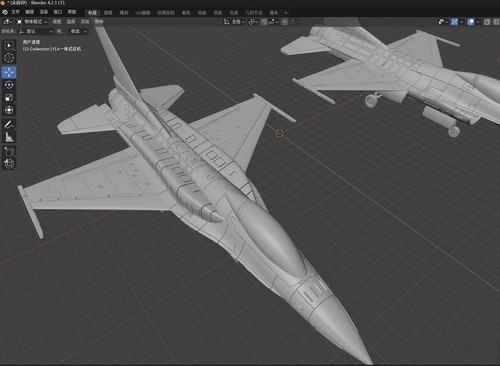
Task: Open the 编辑 (Edit) menu
Action: click(x=30, y=12)
